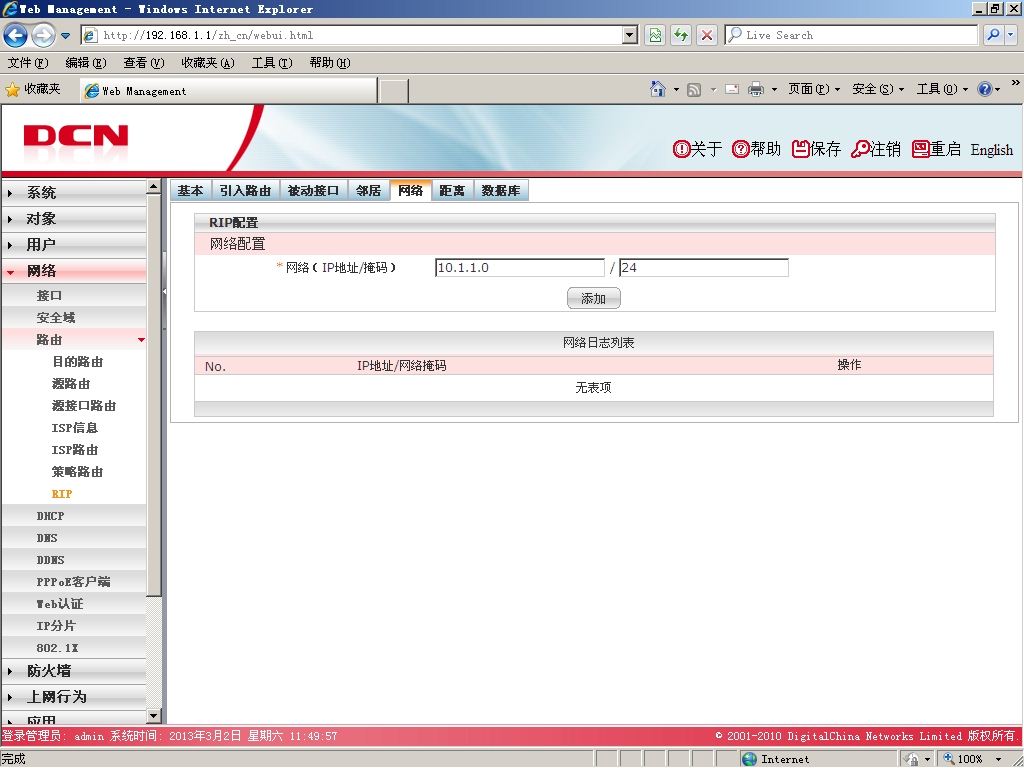Click the compatibility view icon
Image resolution: width=1024 pixels, height=768 pixels.
654,35
